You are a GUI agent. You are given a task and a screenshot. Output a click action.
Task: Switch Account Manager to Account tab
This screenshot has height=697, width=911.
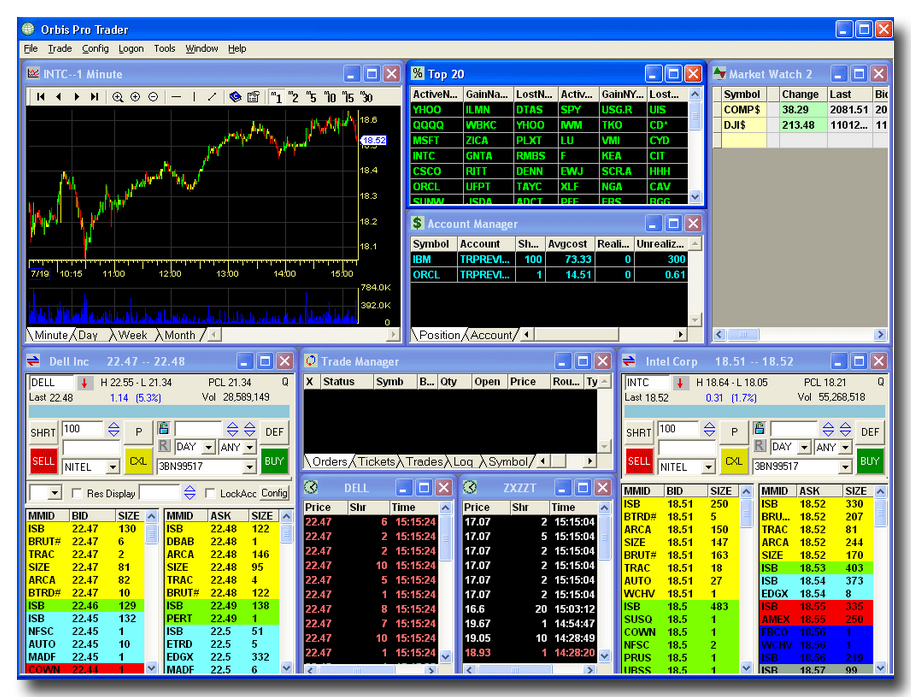[x=491, y=335]
